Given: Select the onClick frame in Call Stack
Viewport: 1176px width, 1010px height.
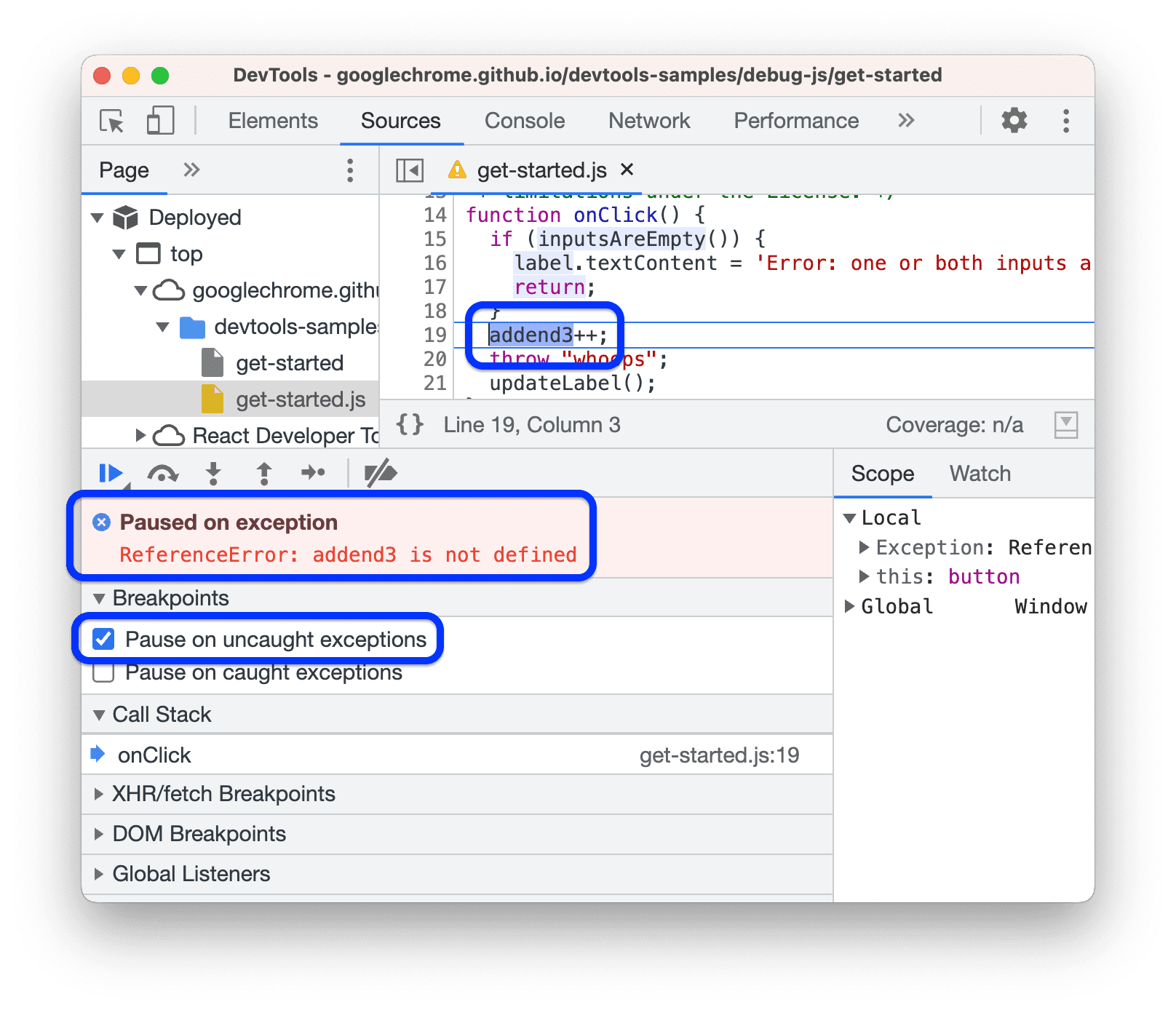Looking at the screenshot, I should coord(155,755).
